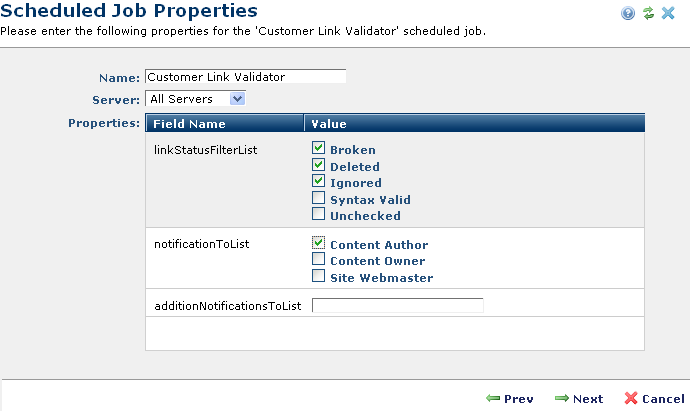The height and width of the screenshot is (411, 695).
Task: Enable the Unchecked status checkbox
Action: pyautogui.click(x=319, y=214)
